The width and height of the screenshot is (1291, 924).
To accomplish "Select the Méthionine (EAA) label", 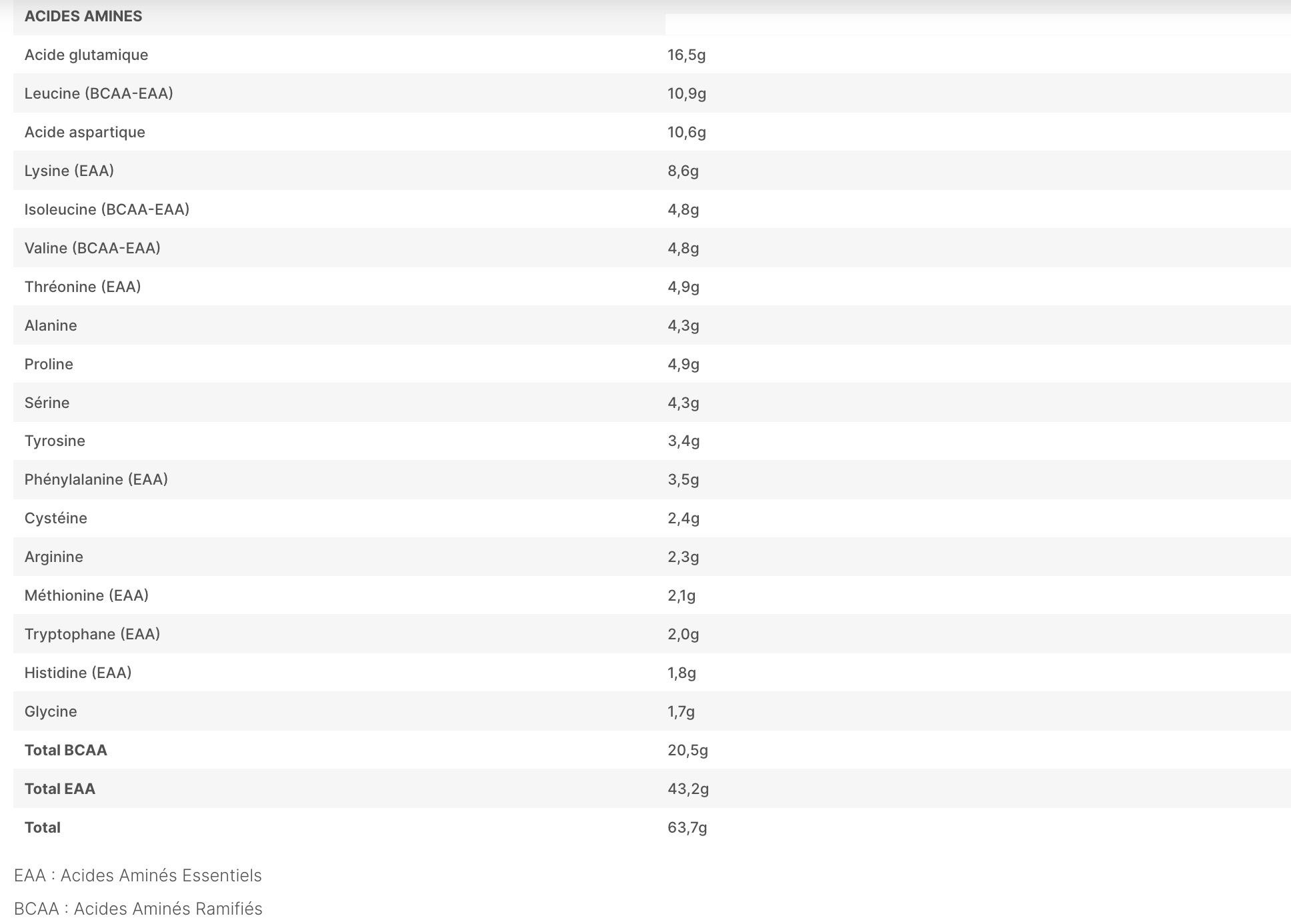I will click(x=87, y=595).
